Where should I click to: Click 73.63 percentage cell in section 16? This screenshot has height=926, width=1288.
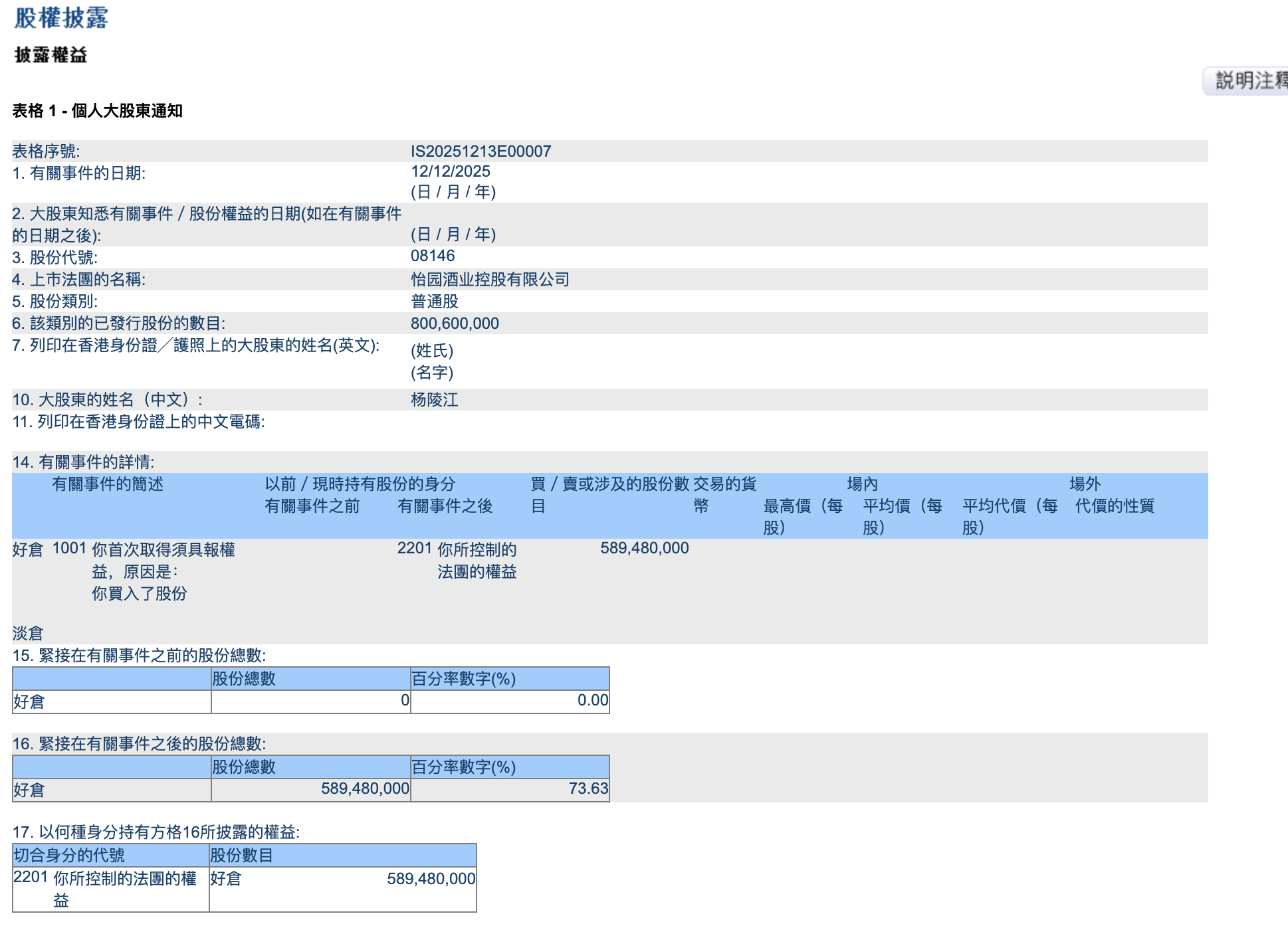click(588, 789)
